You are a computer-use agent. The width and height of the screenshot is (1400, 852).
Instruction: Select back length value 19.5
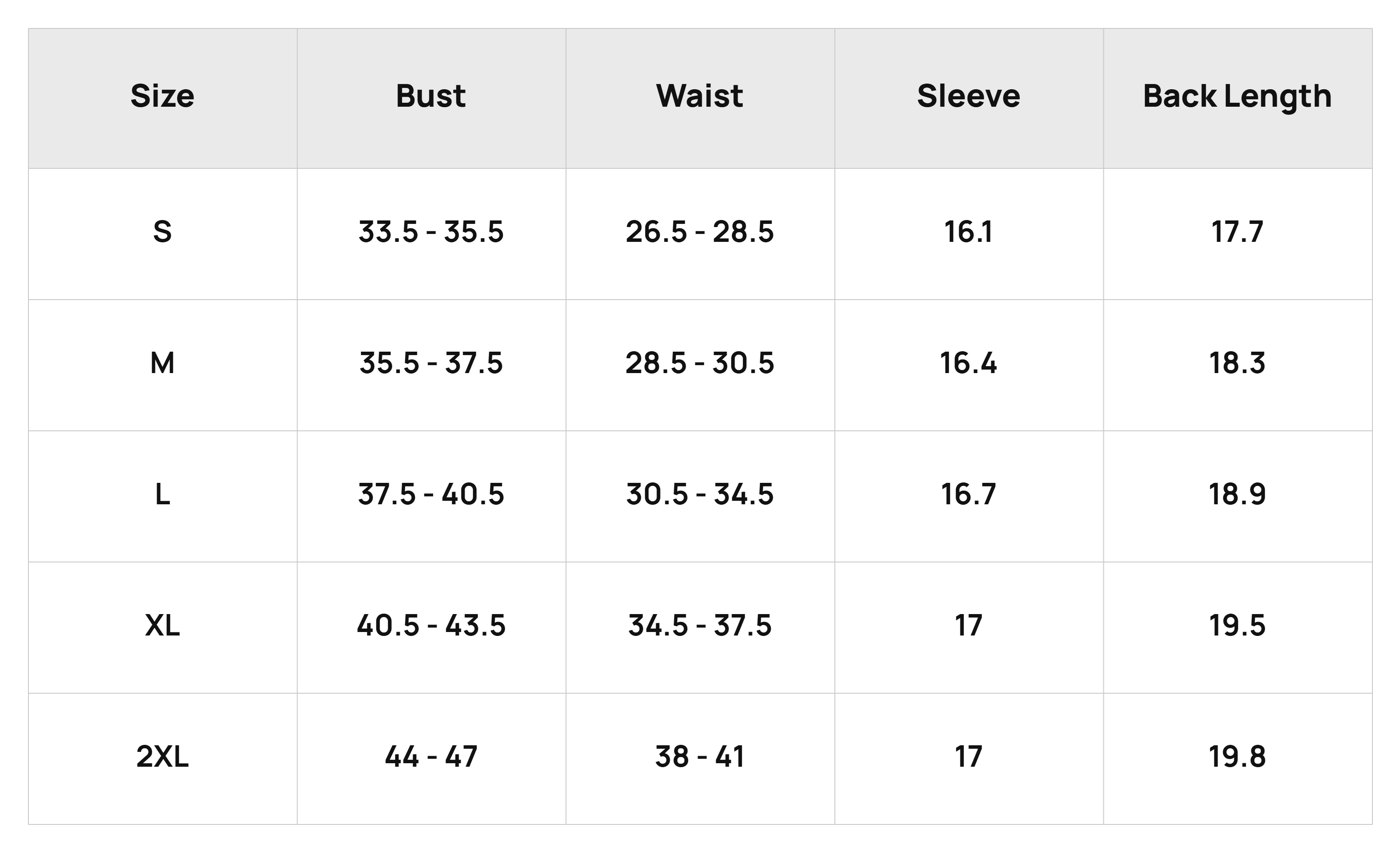pos(1238,625)
